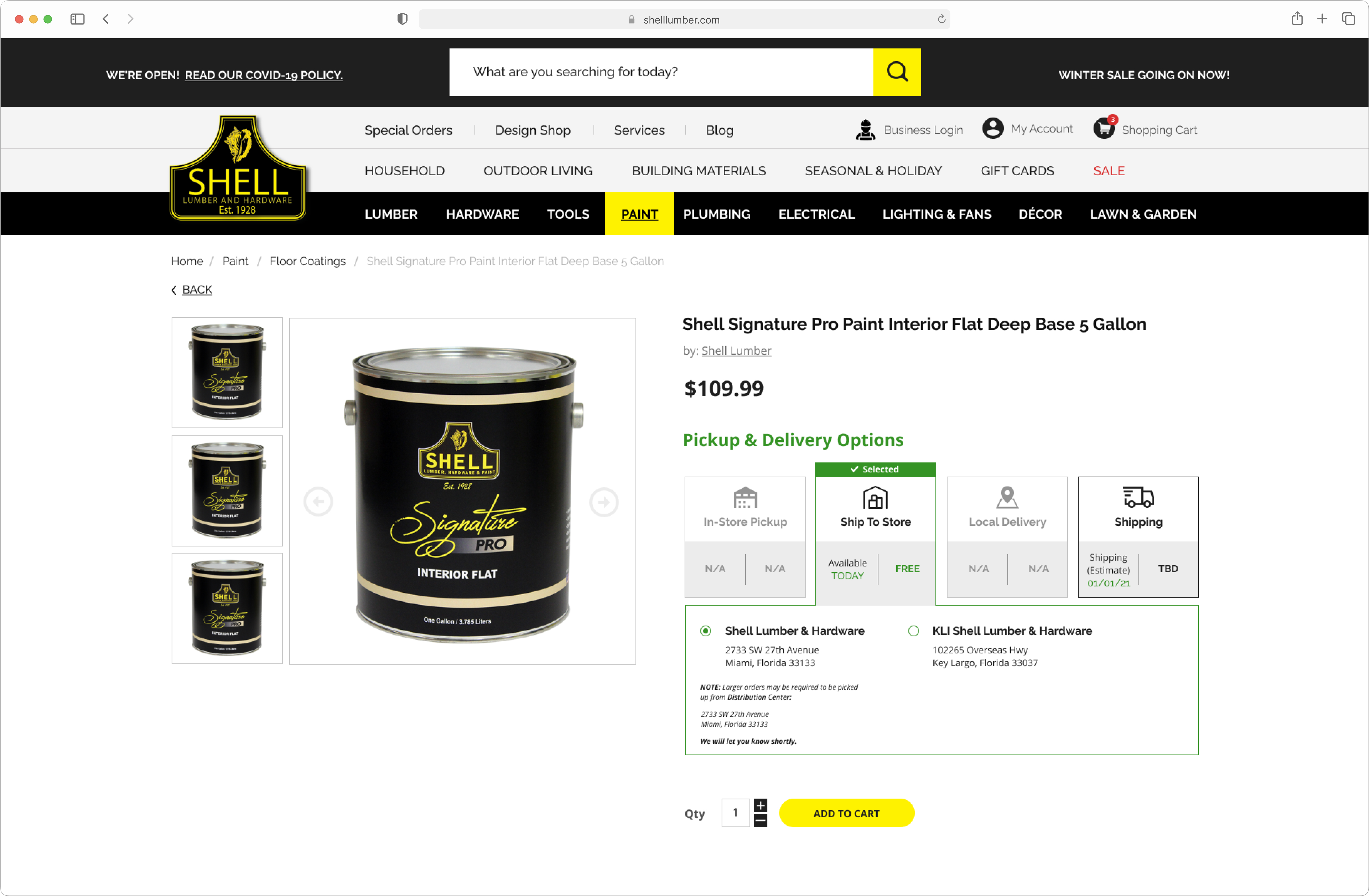
Task: Increase quantity with plus button
Action: click(x=760, y=805)
